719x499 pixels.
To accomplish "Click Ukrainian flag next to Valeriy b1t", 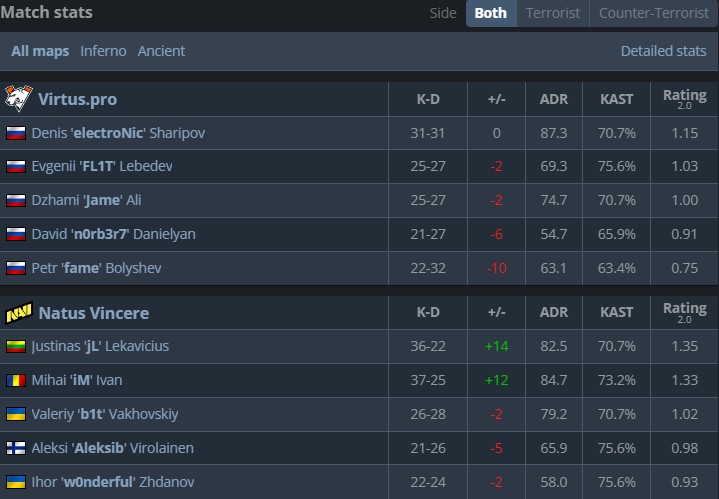I will click(x=16, y=414).
